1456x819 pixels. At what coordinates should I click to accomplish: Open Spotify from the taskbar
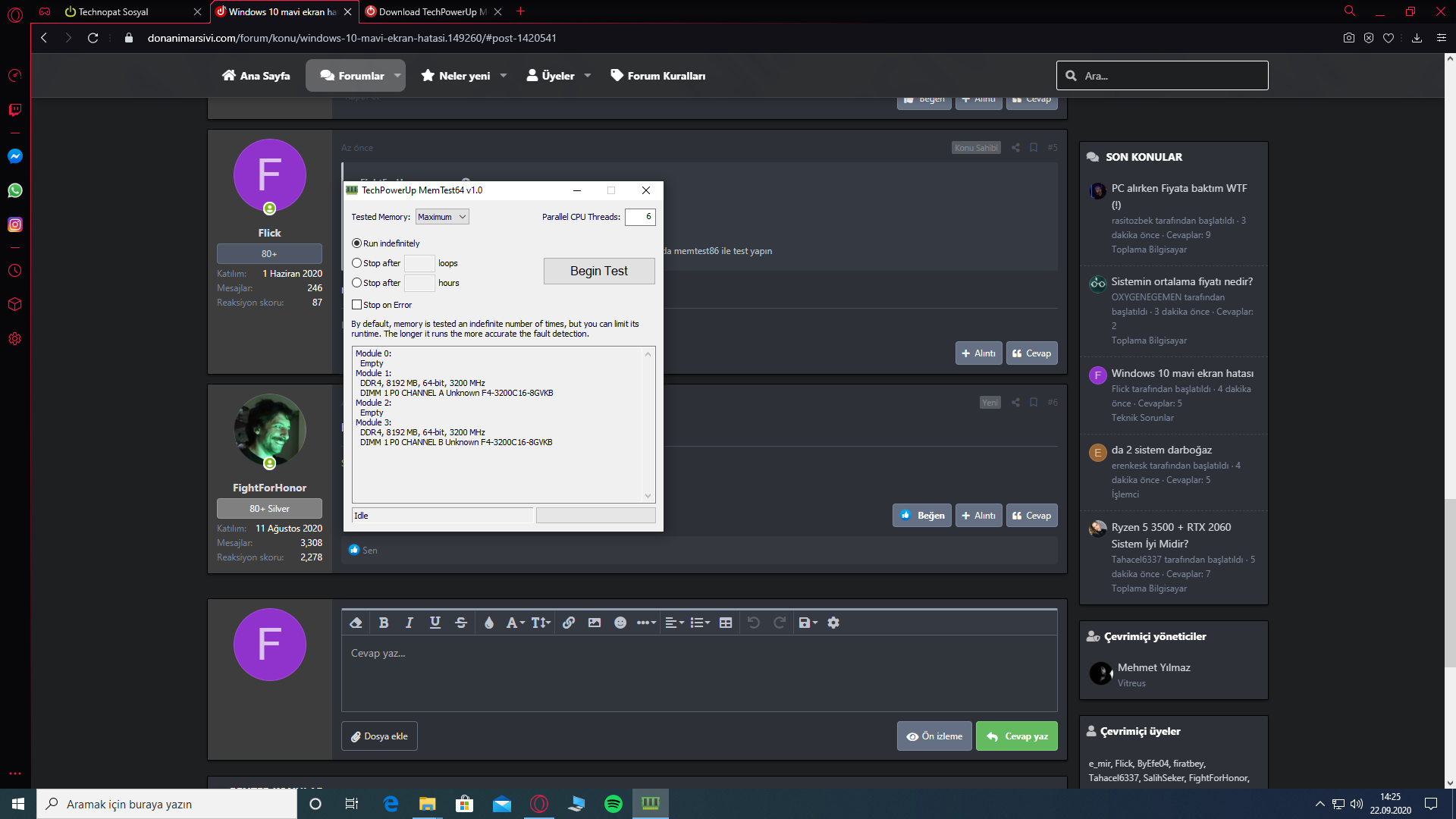coord(613,804)
